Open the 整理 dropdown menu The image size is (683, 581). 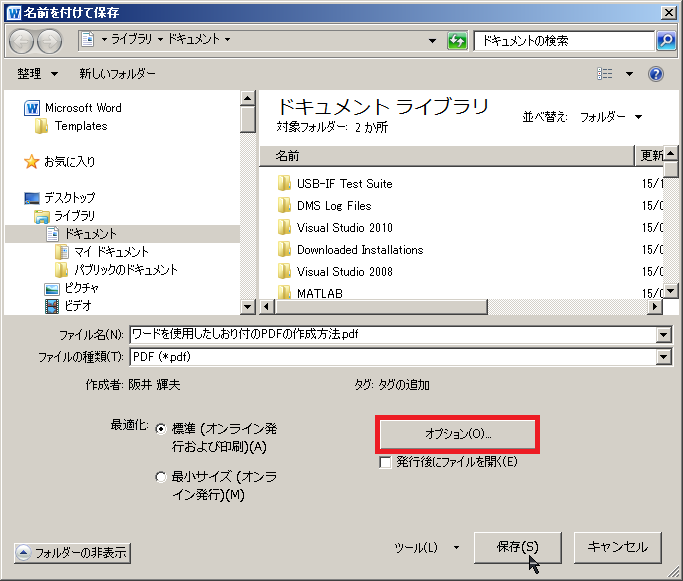[37, 74]
